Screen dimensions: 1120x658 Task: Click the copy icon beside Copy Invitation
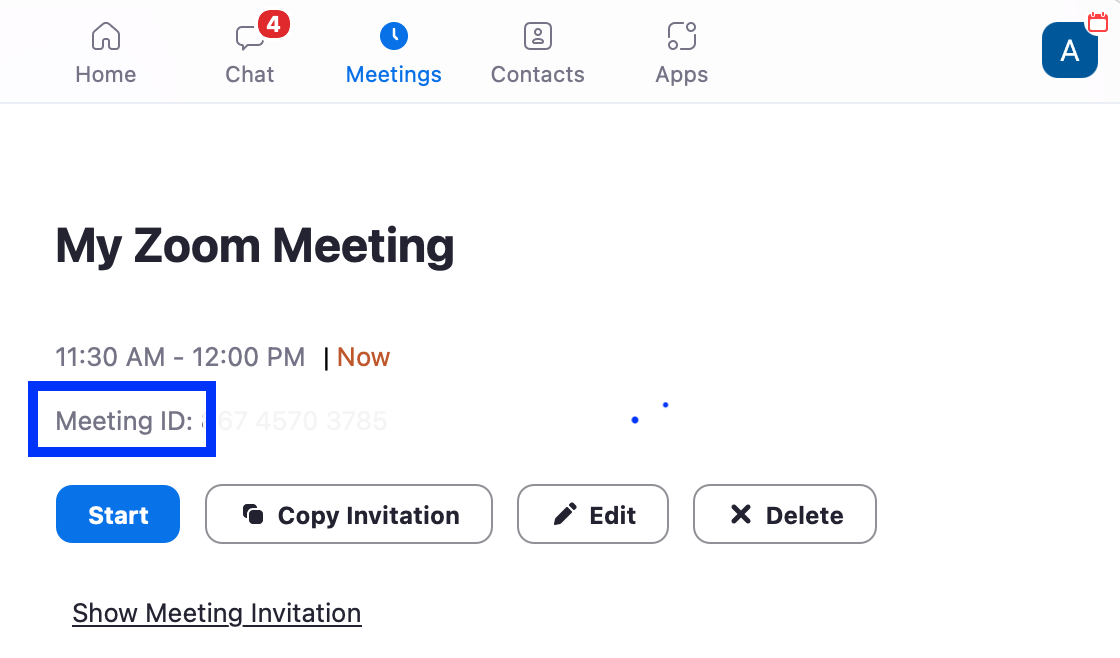point(253,514)
